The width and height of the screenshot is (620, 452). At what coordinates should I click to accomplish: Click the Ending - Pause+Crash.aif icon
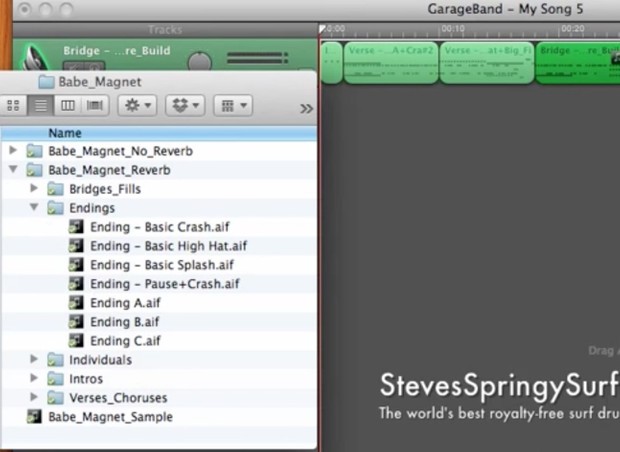click(x=76, y=284)
